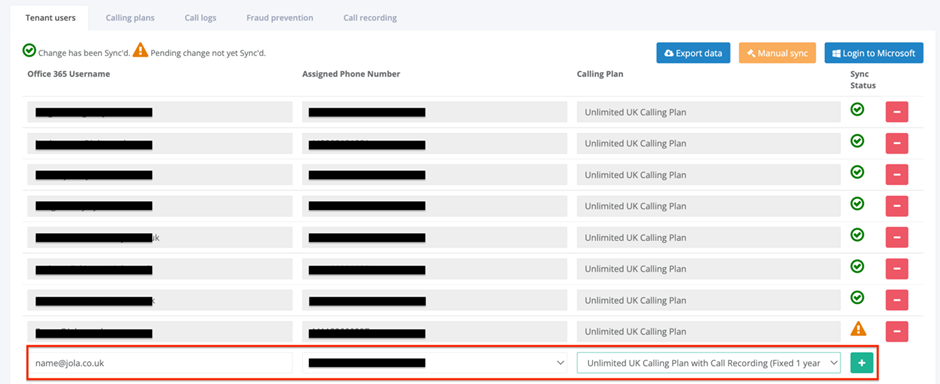Image resolution: width=940 pixels, height=384 pixels.
Task: Click the red minus on the second row
Action: click(897, 143)
